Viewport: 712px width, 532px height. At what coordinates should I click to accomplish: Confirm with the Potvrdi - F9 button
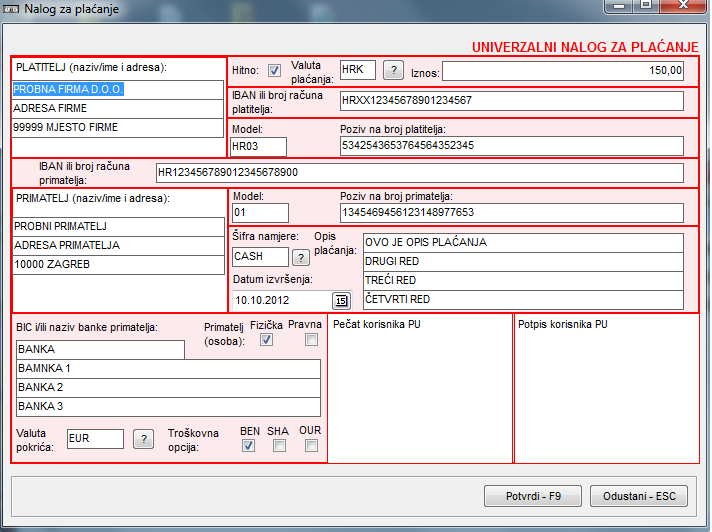[533, 496]
